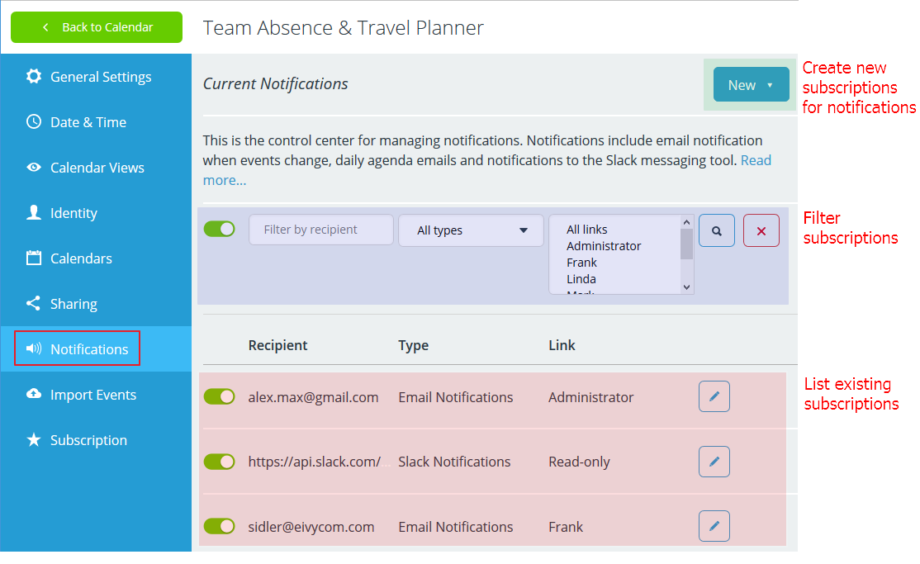Viewport: 920px width, 564px height.
Task: Click Team Absence & Travel Planner title
Action: pyautogui.click(x=343, y=28)
